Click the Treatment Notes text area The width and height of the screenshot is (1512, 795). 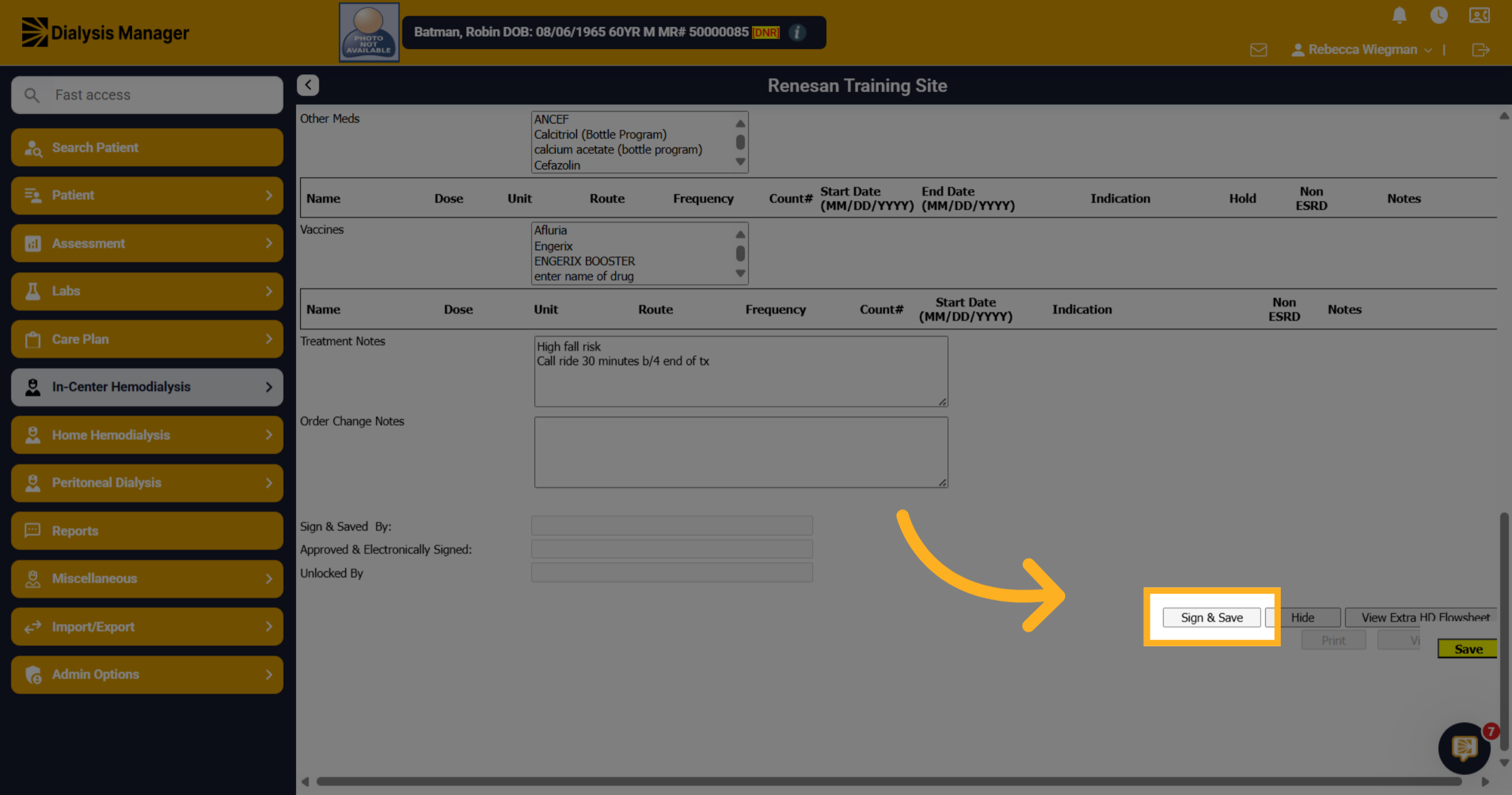coord(741,371)
